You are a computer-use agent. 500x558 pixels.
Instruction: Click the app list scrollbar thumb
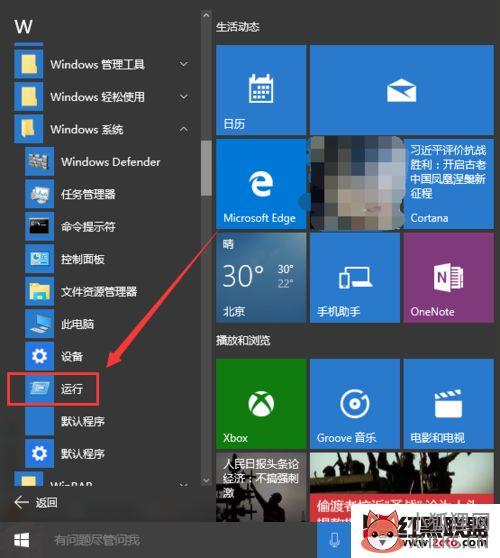tap(206, 168)
